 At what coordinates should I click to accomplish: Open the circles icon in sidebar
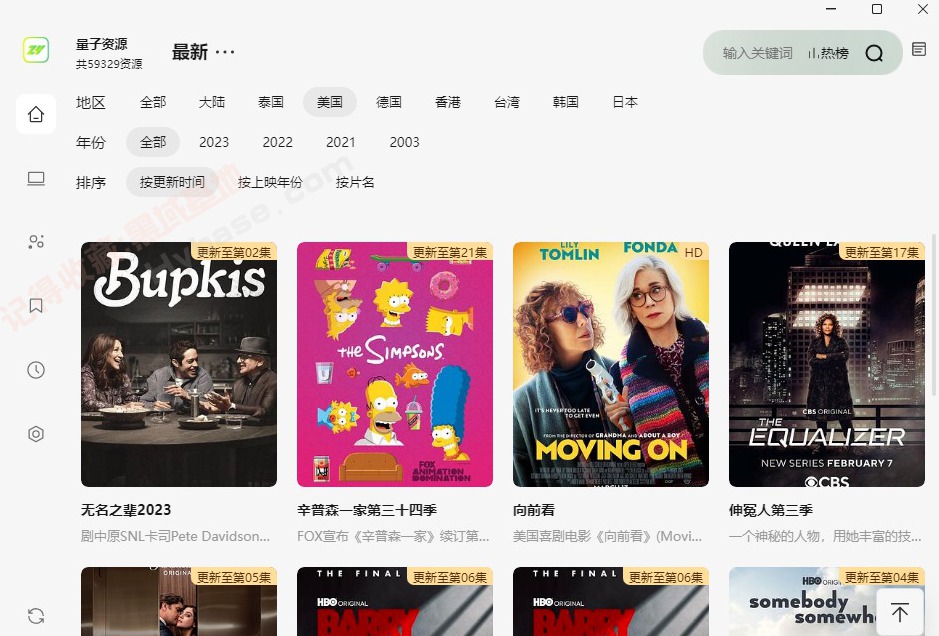[x=36, y=242]
